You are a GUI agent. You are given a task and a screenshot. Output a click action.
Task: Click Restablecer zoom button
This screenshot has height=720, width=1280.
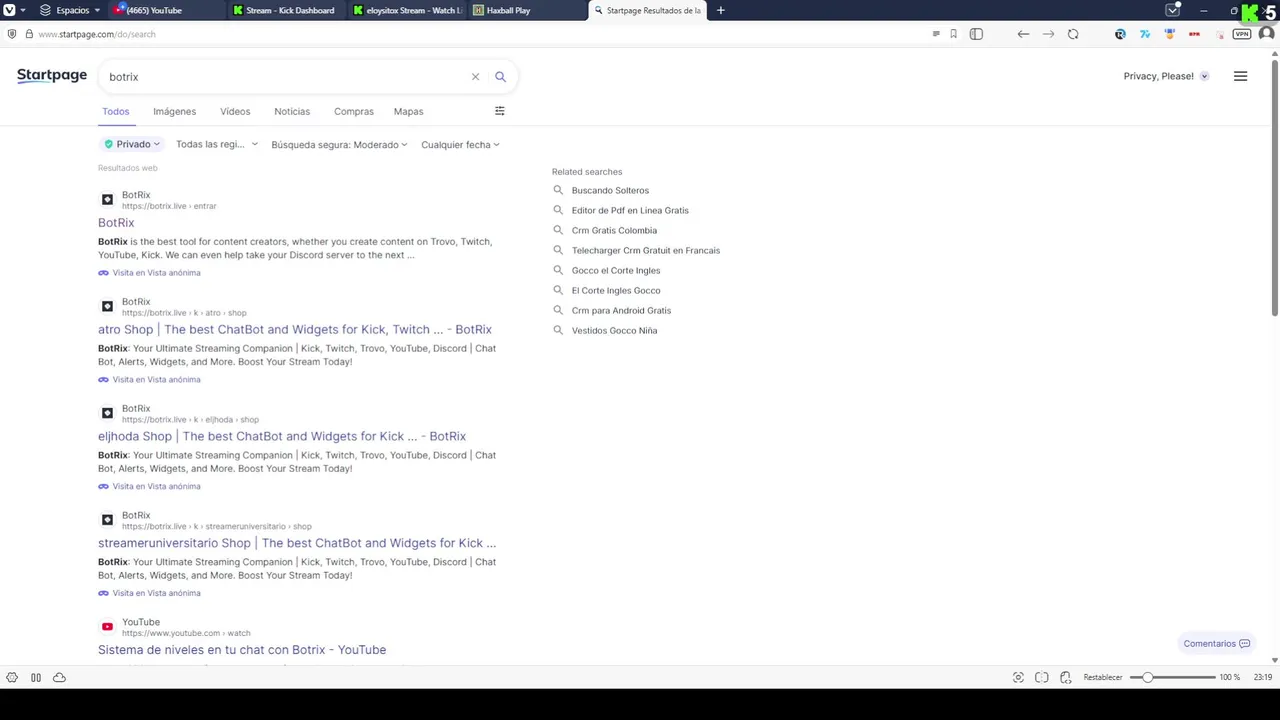(x=1103, y=677)
